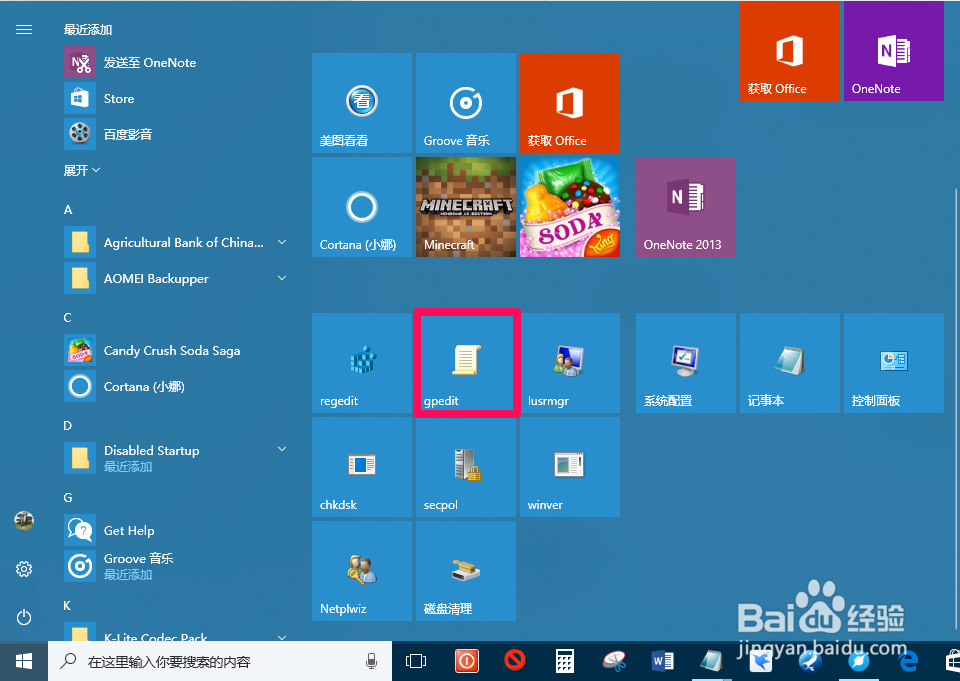Open the 系统配置 tile

tap(686, 363)
